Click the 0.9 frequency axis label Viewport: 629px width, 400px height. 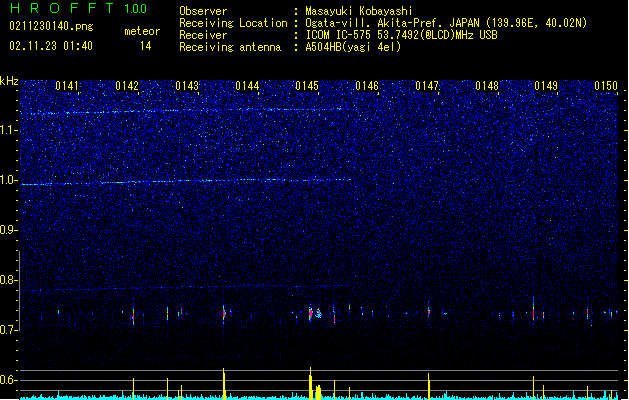coord(9,230)
